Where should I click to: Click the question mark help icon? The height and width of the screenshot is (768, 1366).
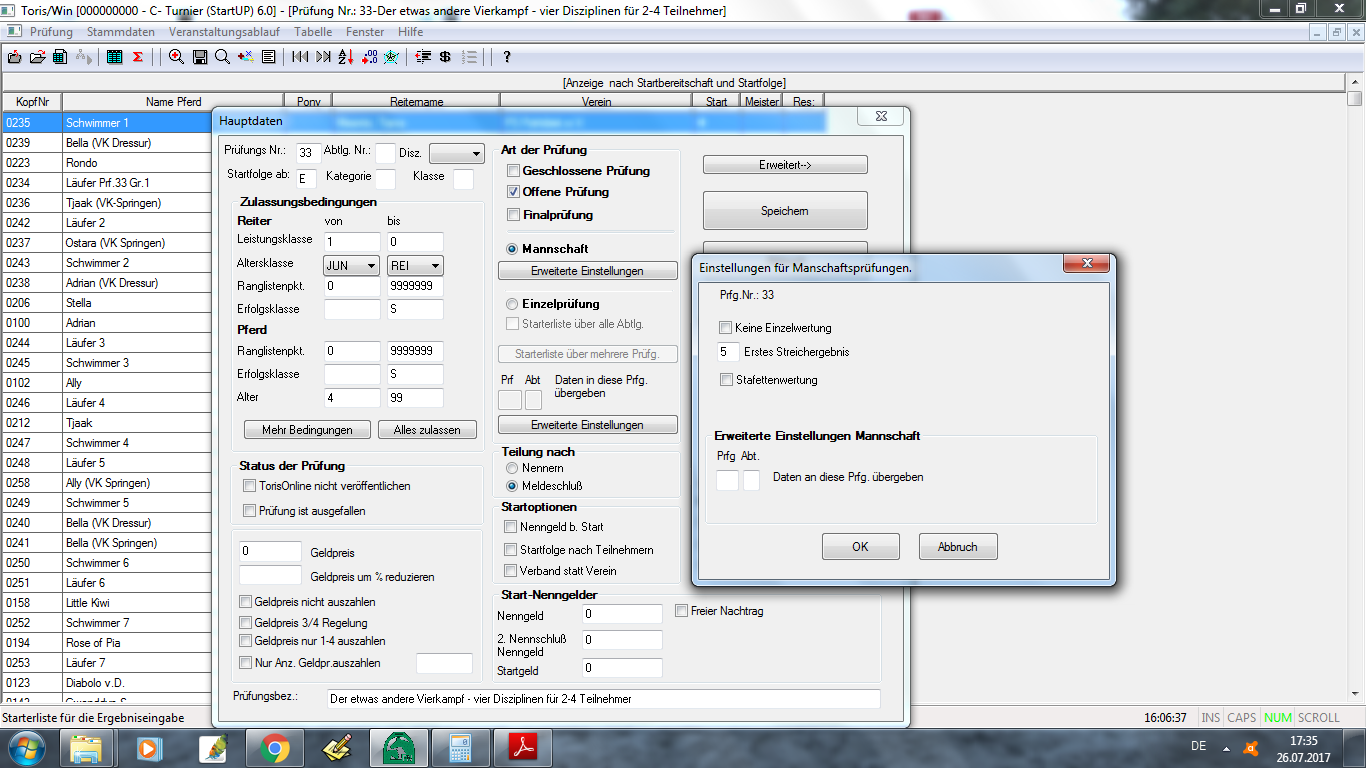pos(507,57)
